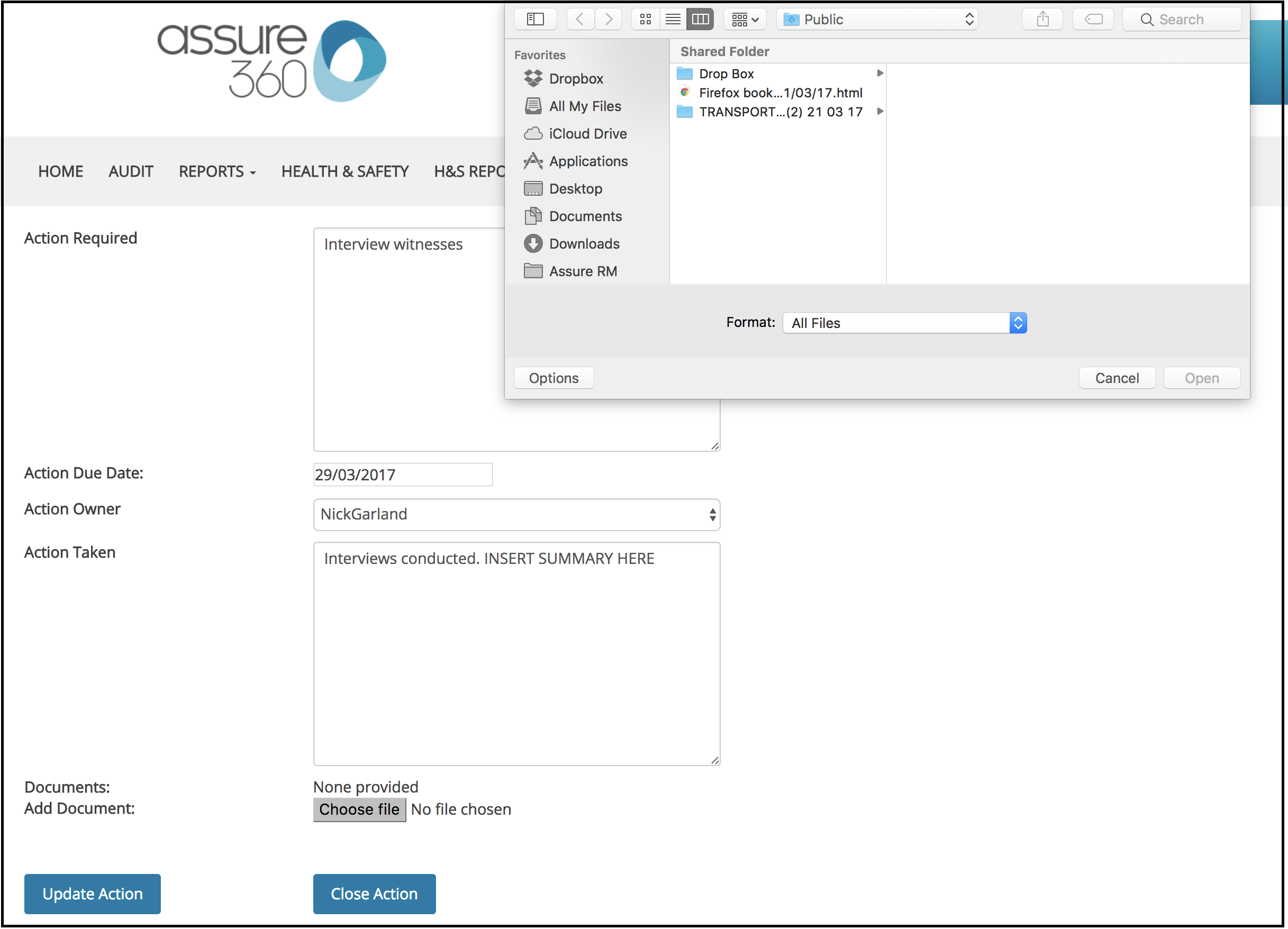Toggle the sidebar view button in file dialog

coord(535,19)
